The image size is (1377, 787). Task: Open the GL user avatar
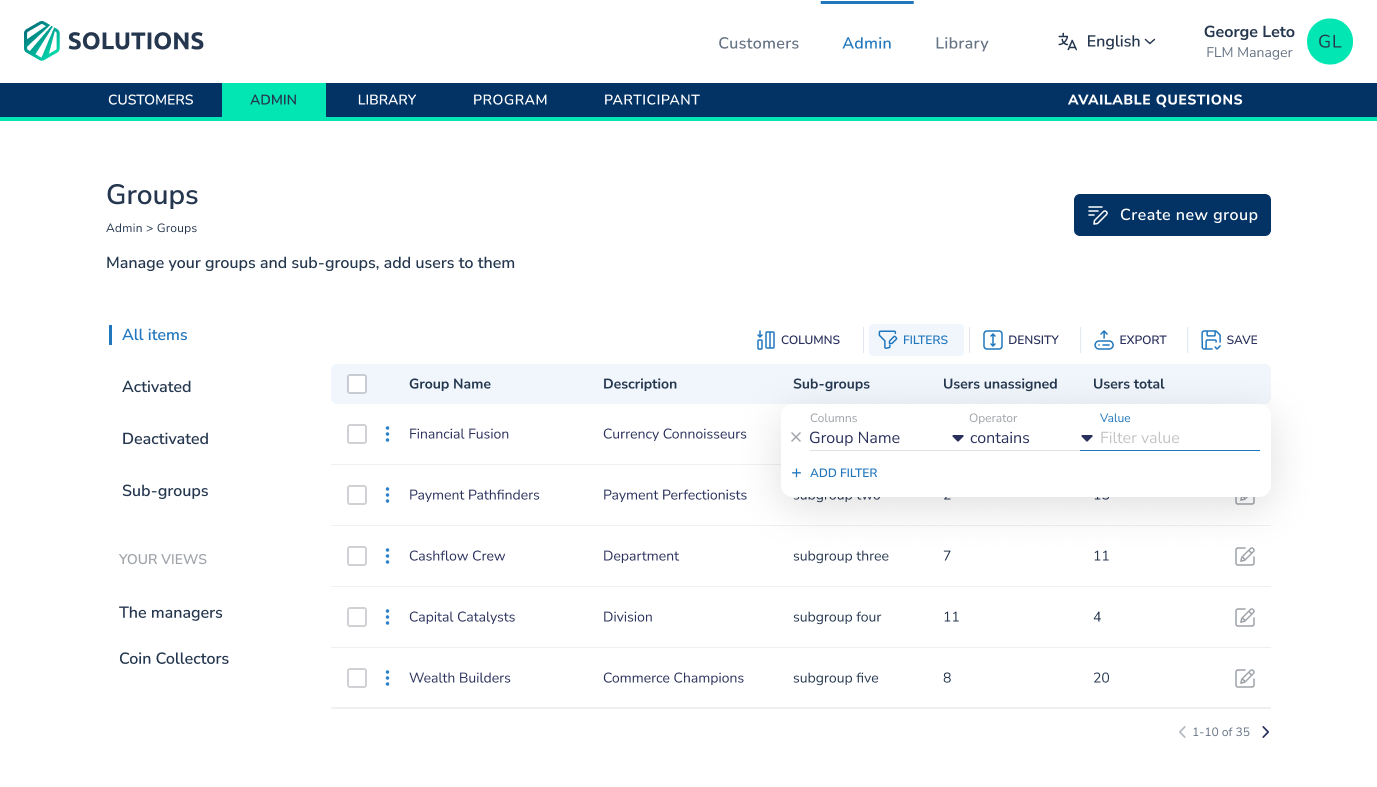(x=1329, y=42)
